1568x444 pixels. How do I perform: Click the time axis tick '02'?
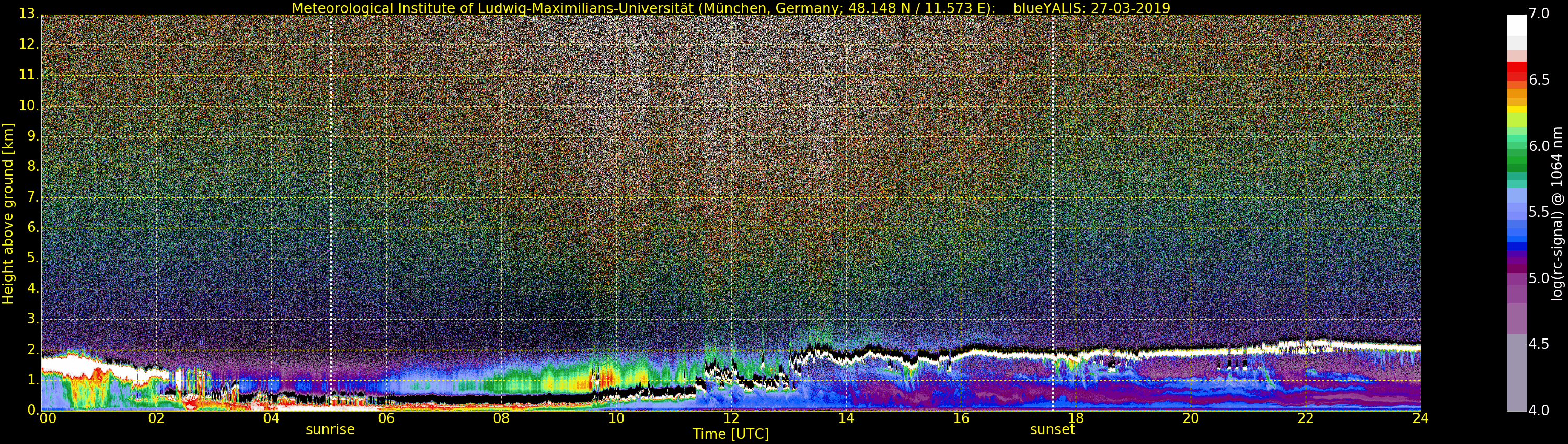coord(156,418)
